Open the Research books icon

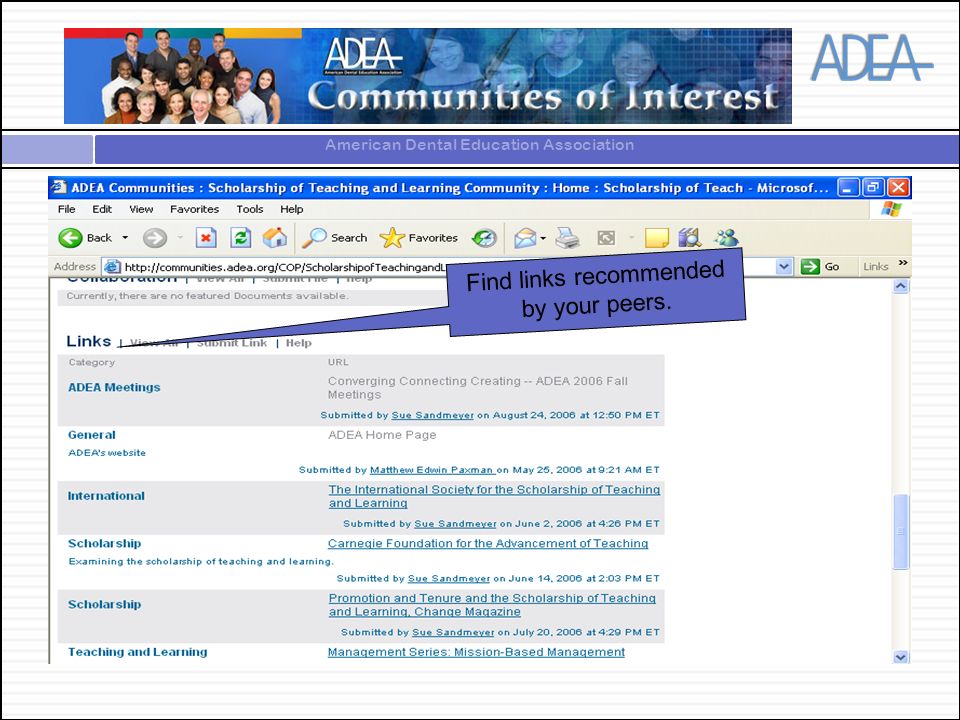690,238
